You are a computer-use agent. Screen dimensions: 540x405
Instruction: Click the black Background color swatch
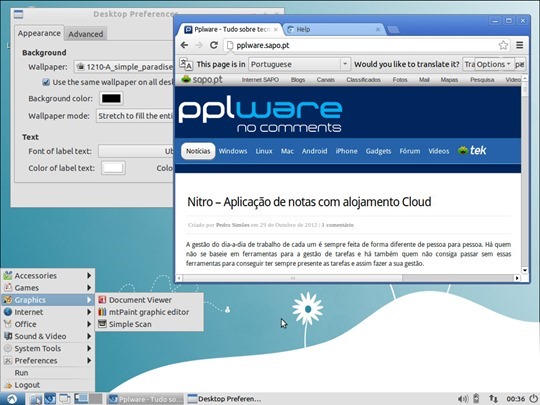(x=111, y=98)
